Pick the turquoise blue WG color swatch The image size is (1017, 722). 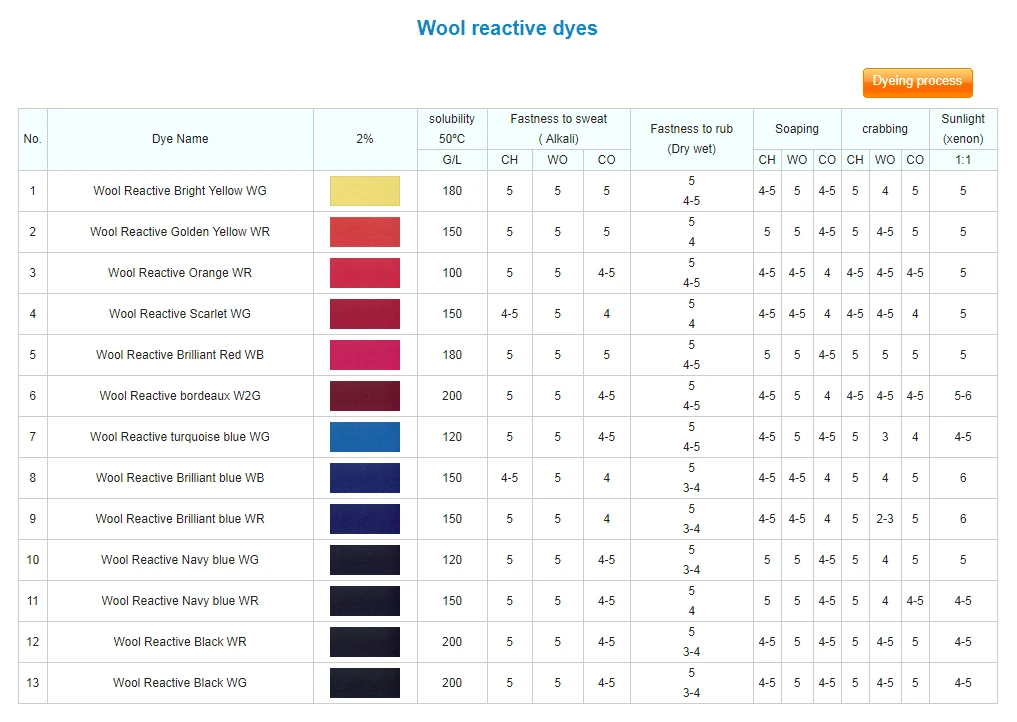tap(365, 437)
